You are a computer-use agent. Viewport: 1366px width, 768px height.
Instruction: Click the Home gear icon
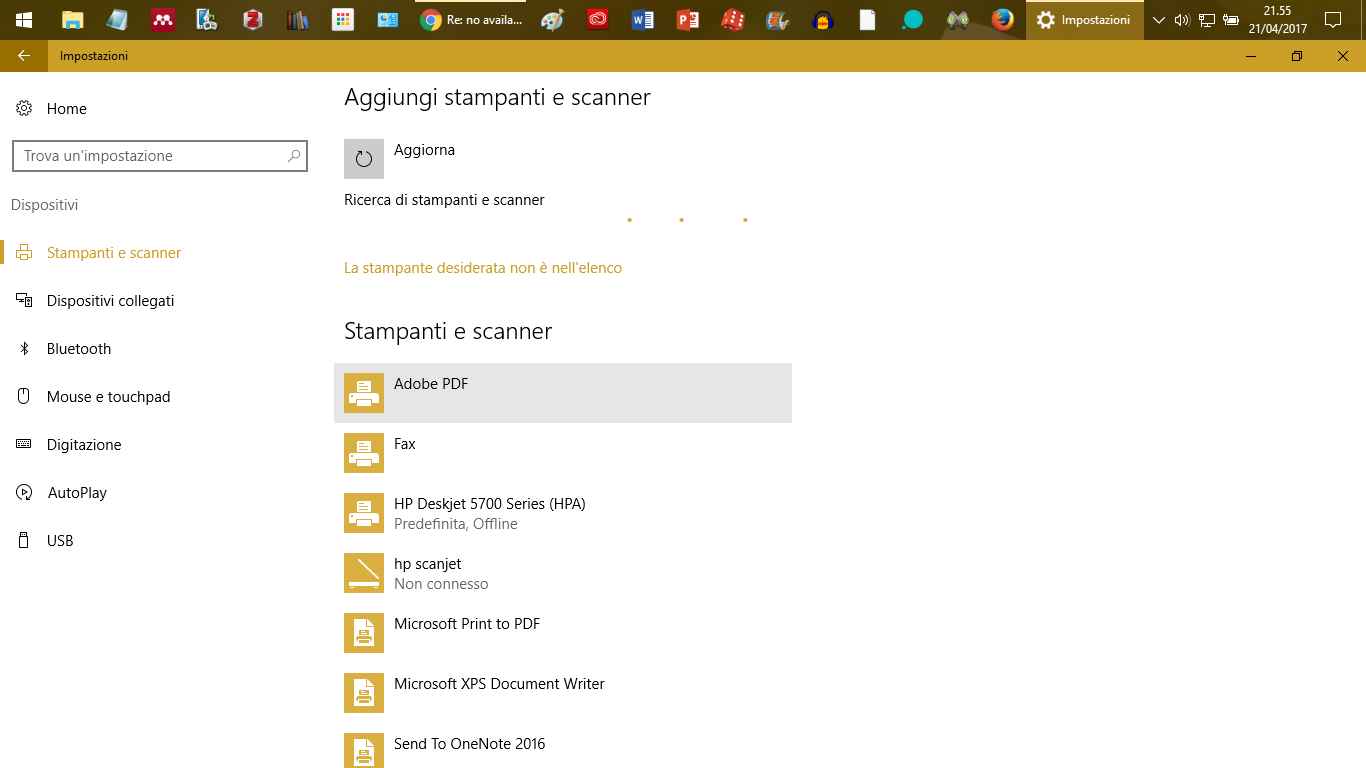(24, 108)
